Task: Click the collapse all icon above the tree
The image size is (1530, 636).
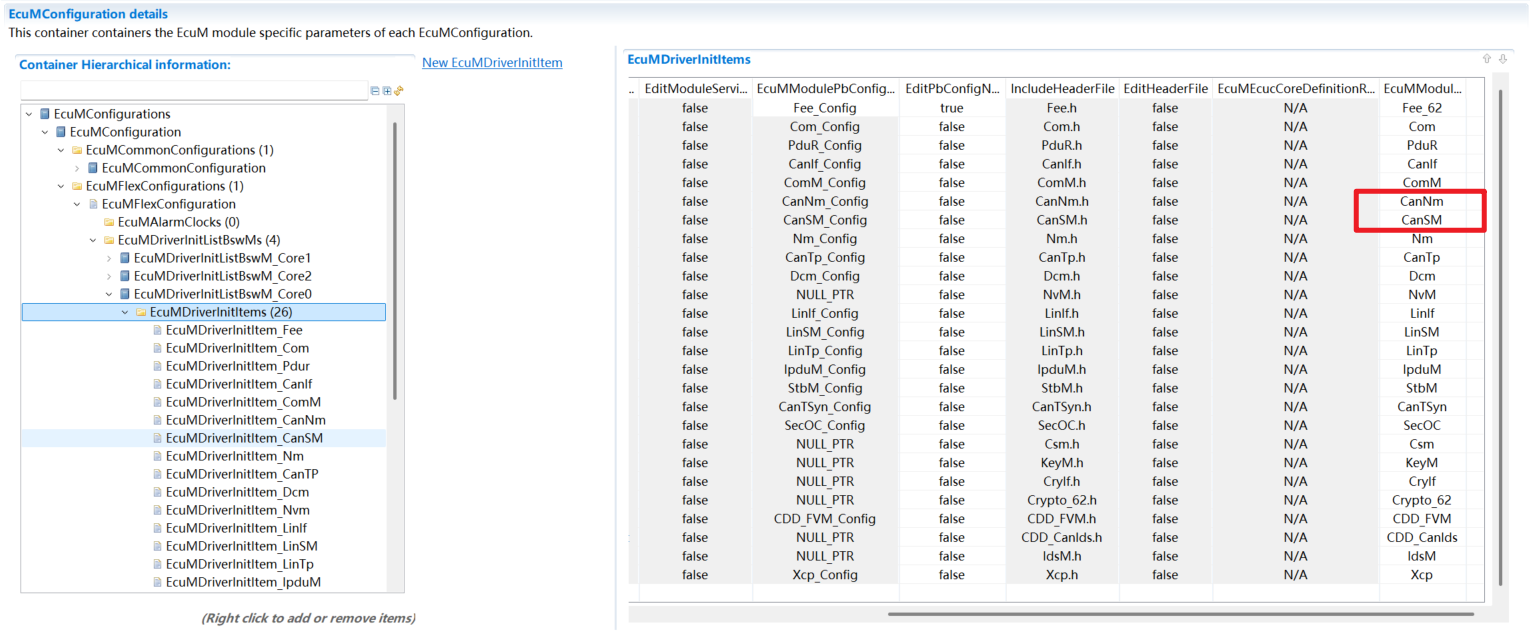Action: (x=375, y=91)
